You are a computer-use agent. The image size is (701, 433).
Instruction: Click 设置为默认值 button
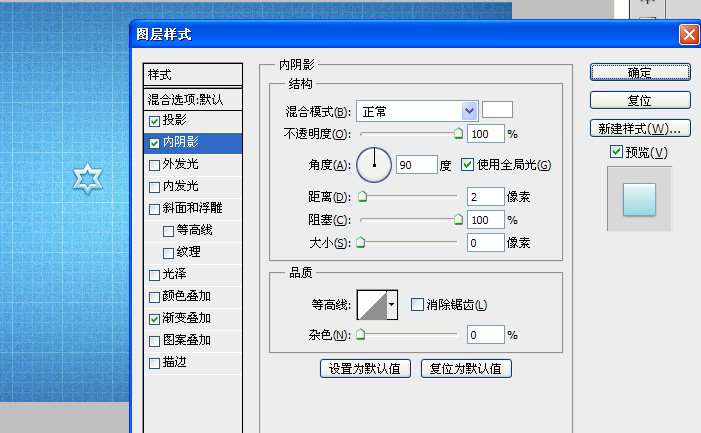tap(365, 369)
